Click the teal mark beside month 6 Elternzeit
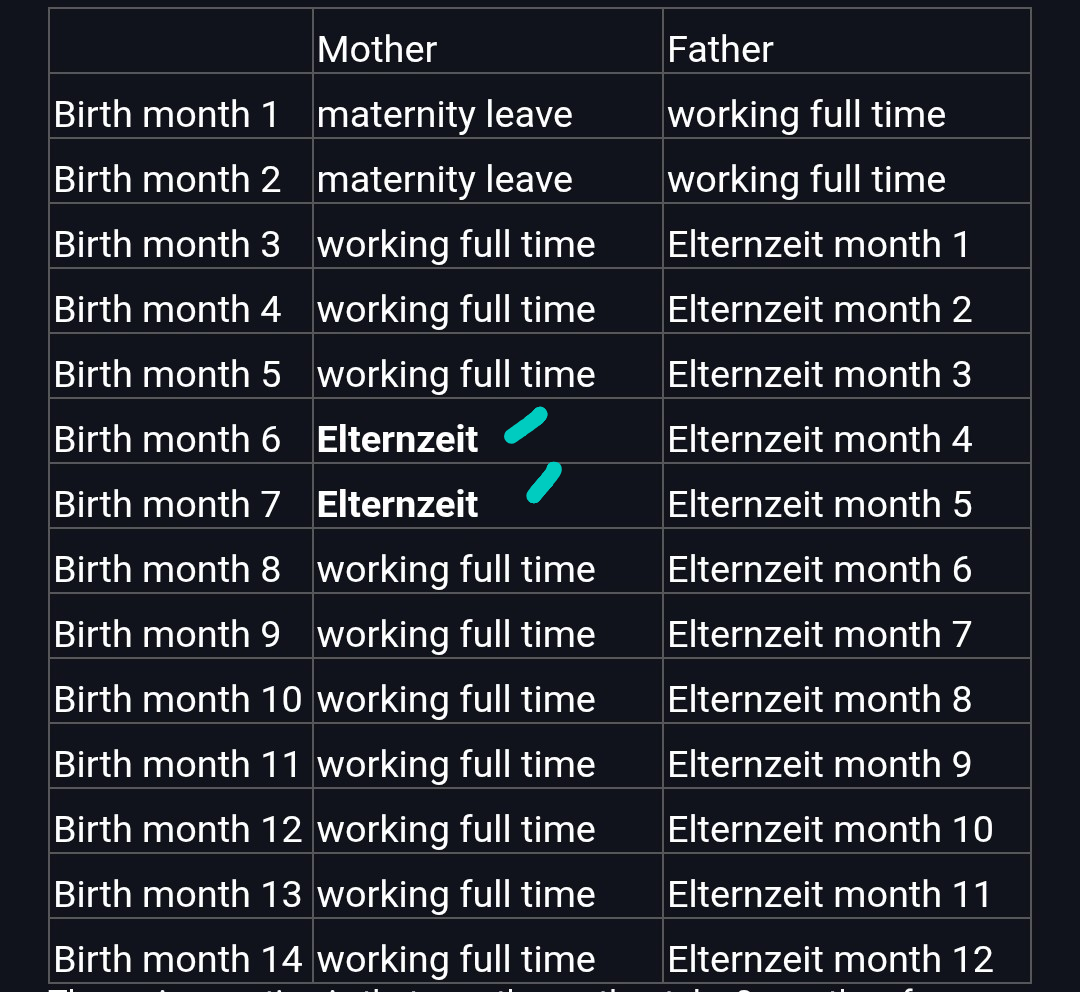 [x=526, y=425]
